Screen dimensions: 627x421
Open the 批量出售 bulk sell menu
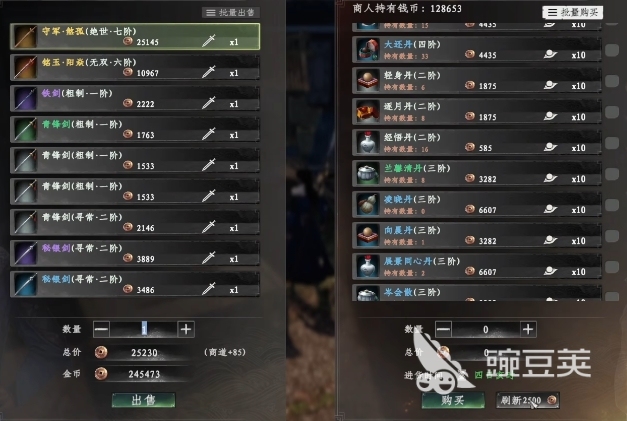coord(231,13)
